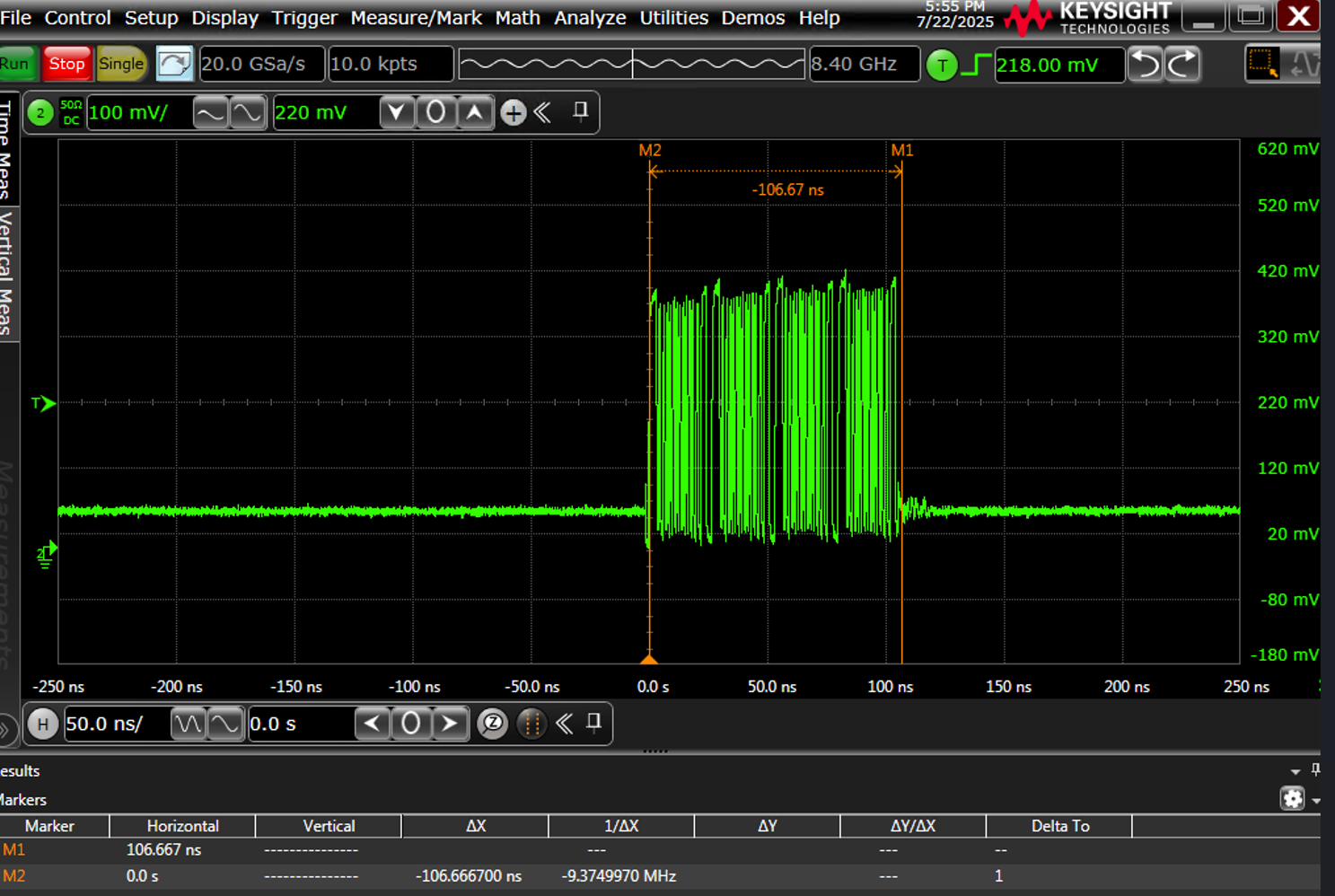Open the zoom magnifier (Z) icon
Image resolution: width=1335 pixels, height=896 pixels.
coord(492,724)
